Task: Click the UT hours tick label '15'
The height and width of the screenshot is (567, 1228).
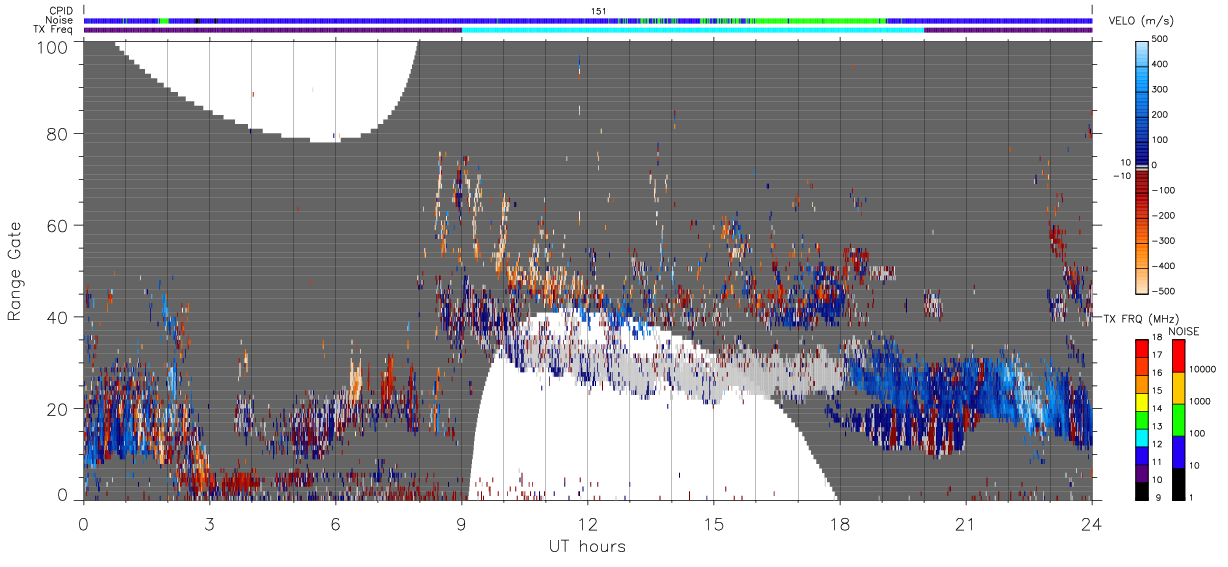Action: [713, 524]
